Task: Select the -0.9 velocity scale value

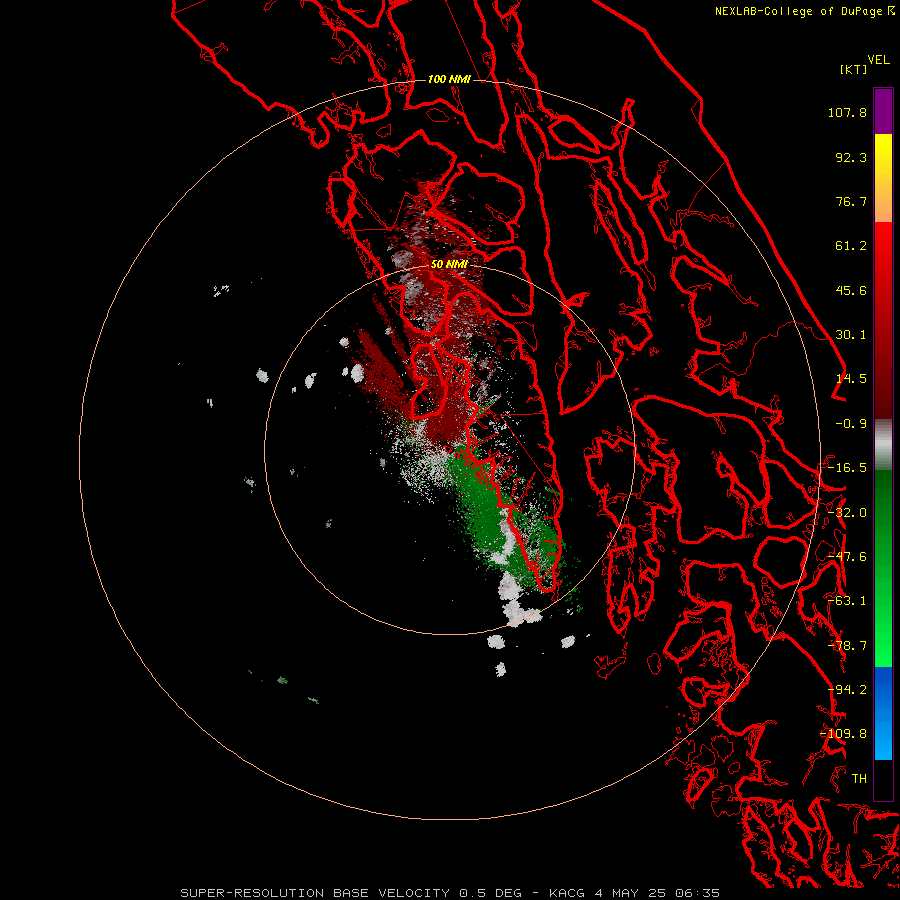Action: point(851,424)
